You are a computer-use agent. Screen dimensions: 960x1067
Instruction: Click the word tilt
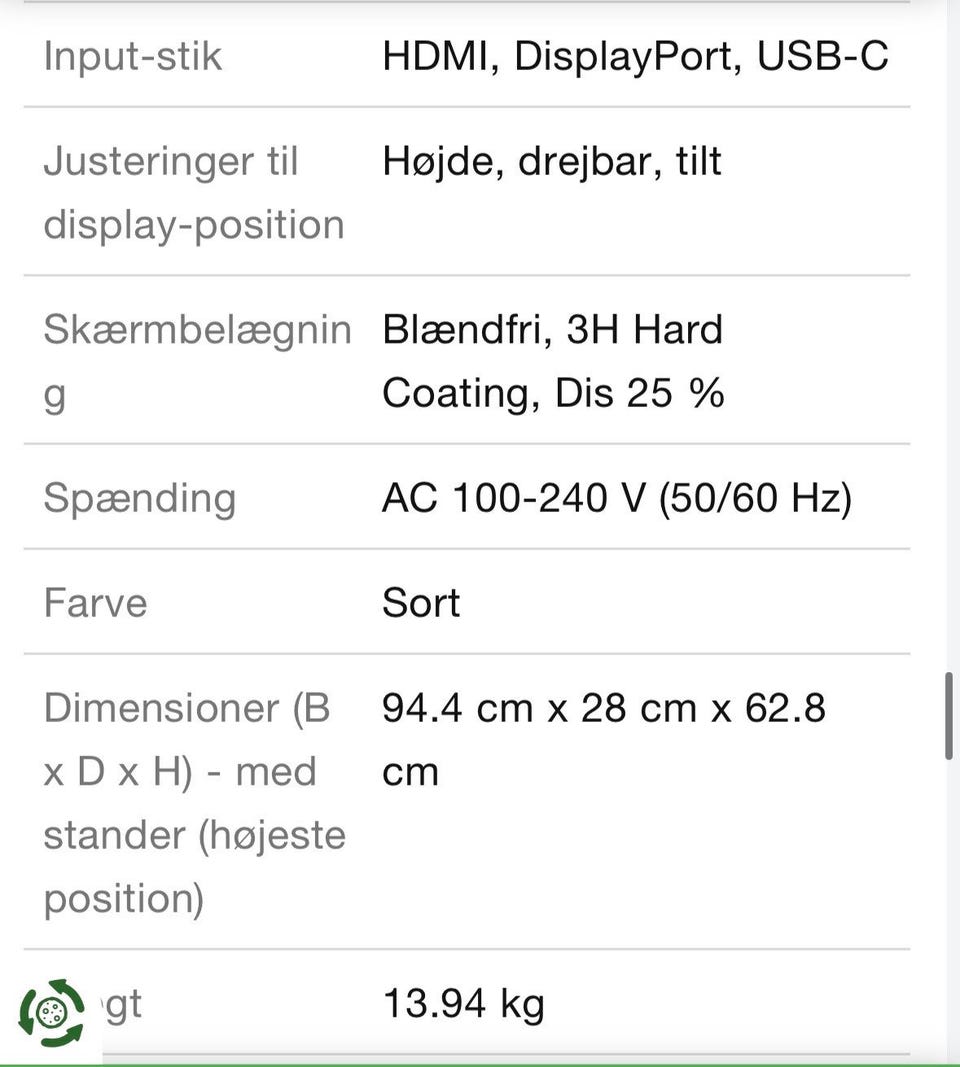click(x=698, y=162)
